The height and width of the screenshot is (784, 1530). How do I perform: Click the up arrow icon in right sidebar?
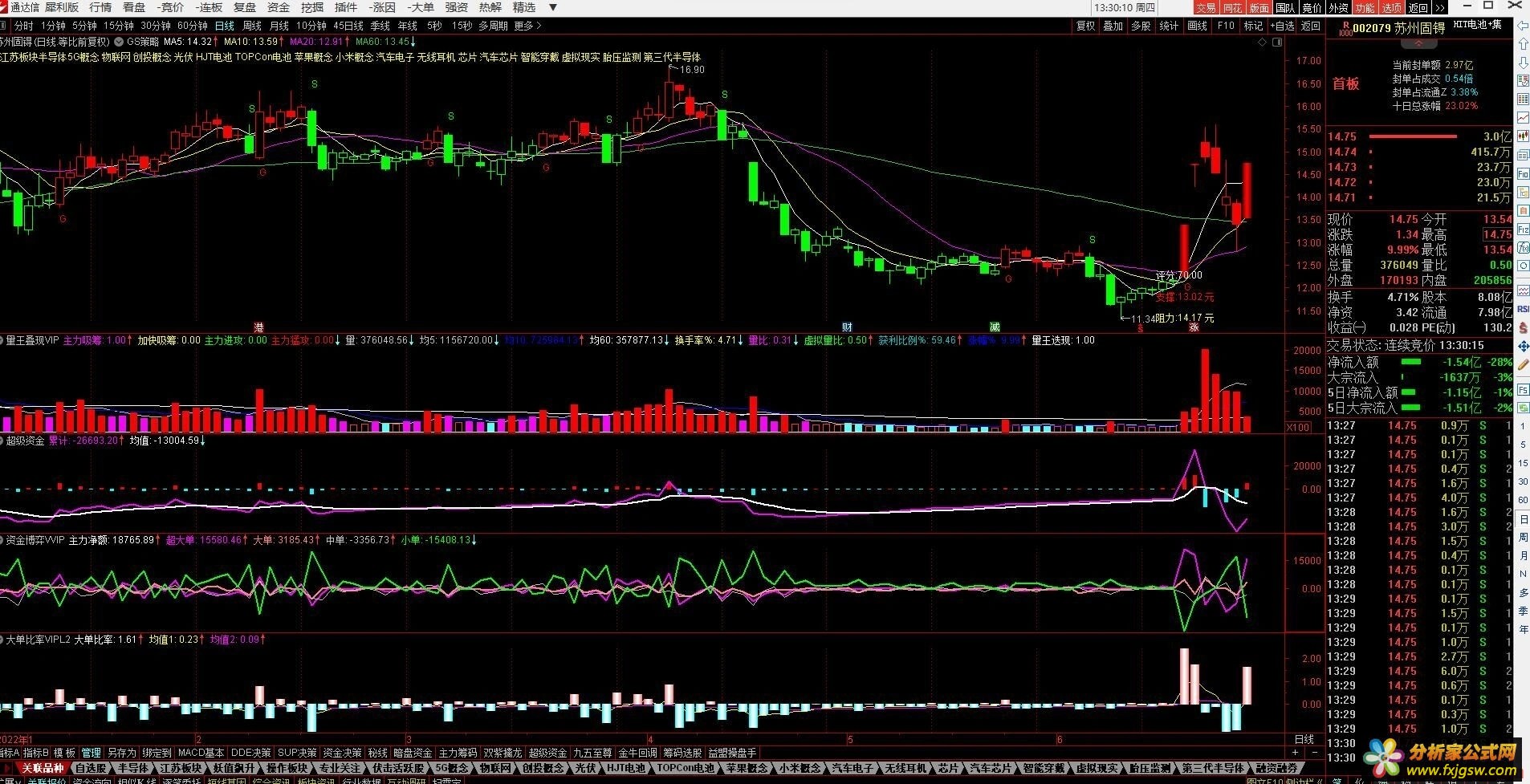(1524, 44)
